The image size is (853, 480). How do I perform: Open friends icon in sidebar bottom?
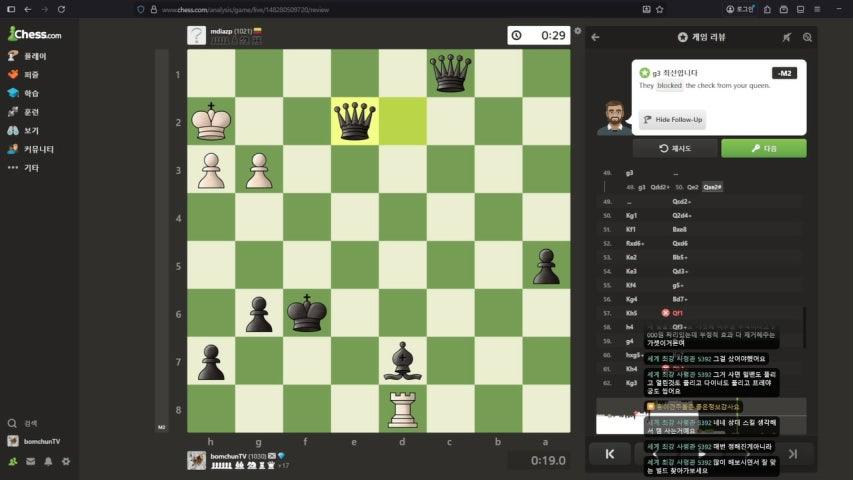click(x=13, y=461)
